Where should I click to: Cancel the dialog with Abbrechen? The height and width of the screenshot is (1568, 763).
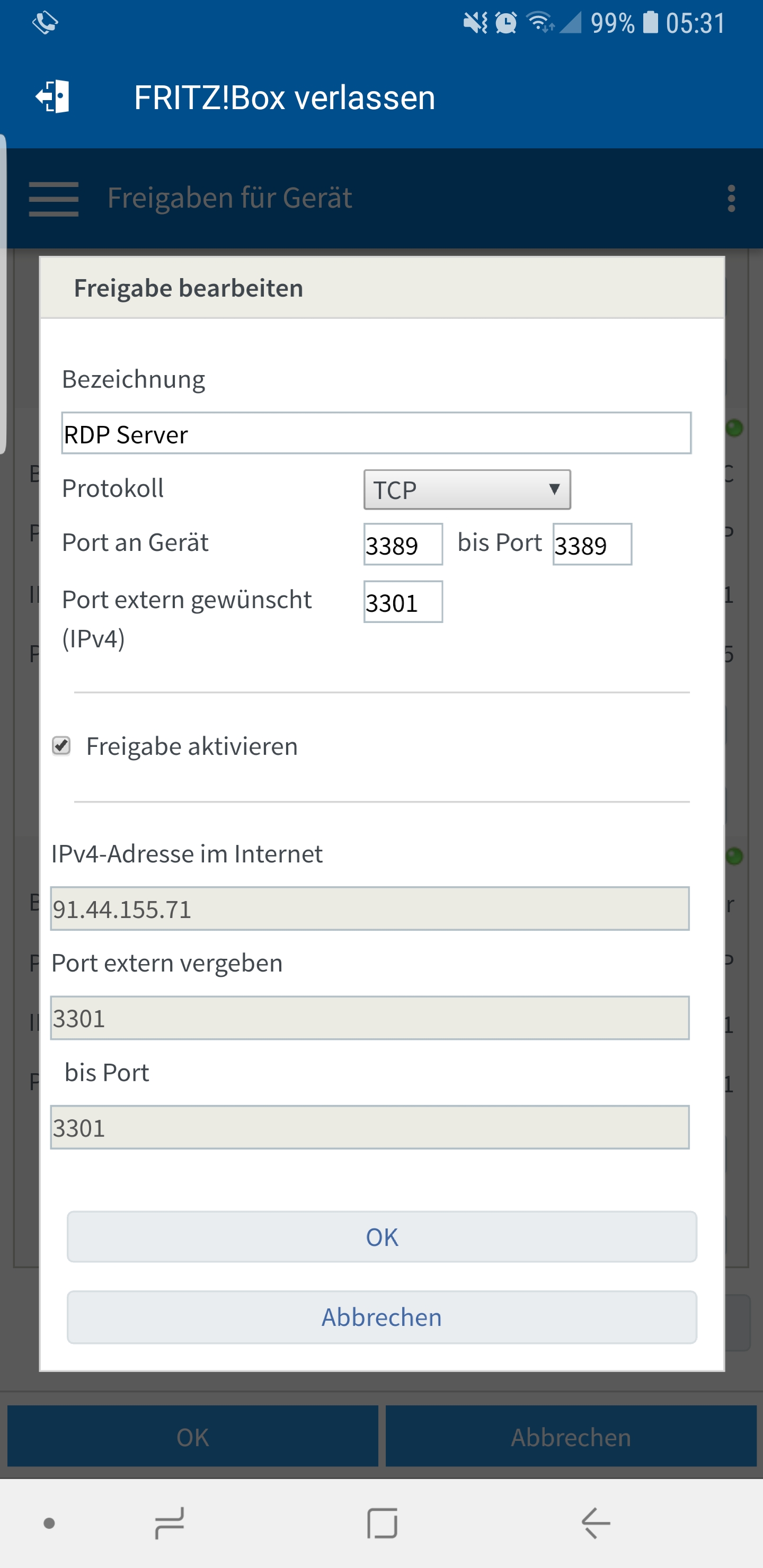[382, 1317]
